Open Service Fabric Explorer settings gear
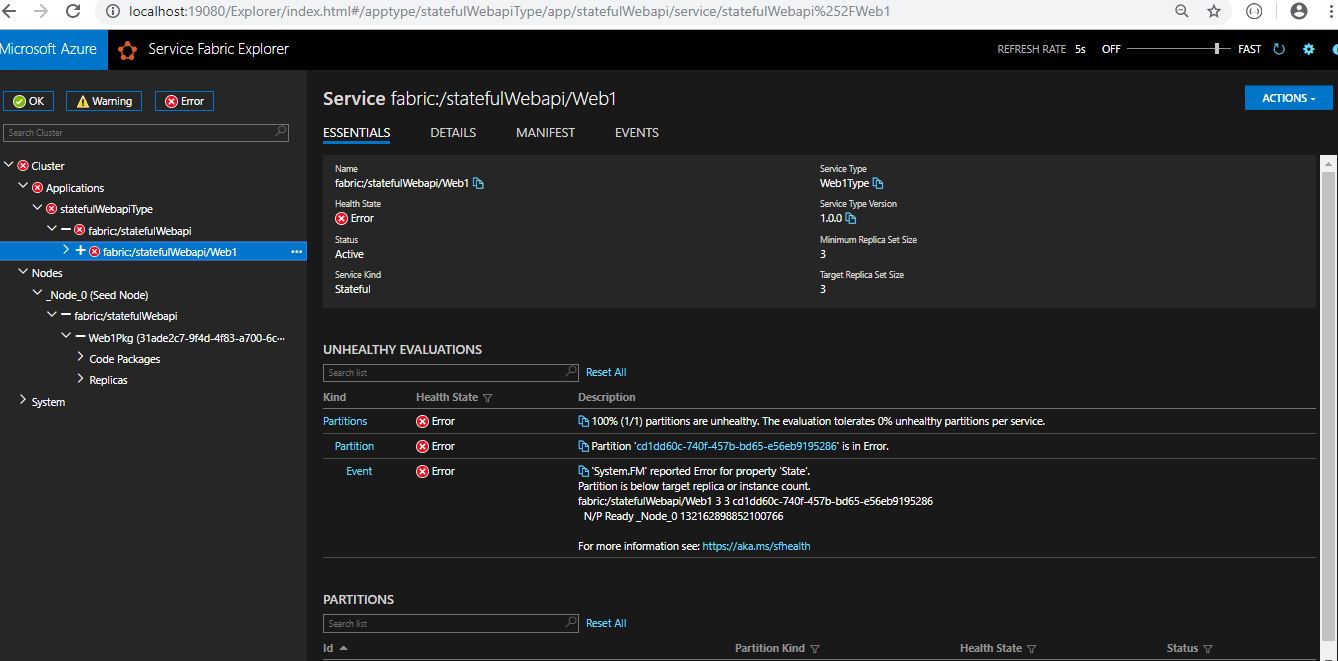The height and width of the screenshot is (661, 1338). pyautogui.click(x=1308, y=48)
